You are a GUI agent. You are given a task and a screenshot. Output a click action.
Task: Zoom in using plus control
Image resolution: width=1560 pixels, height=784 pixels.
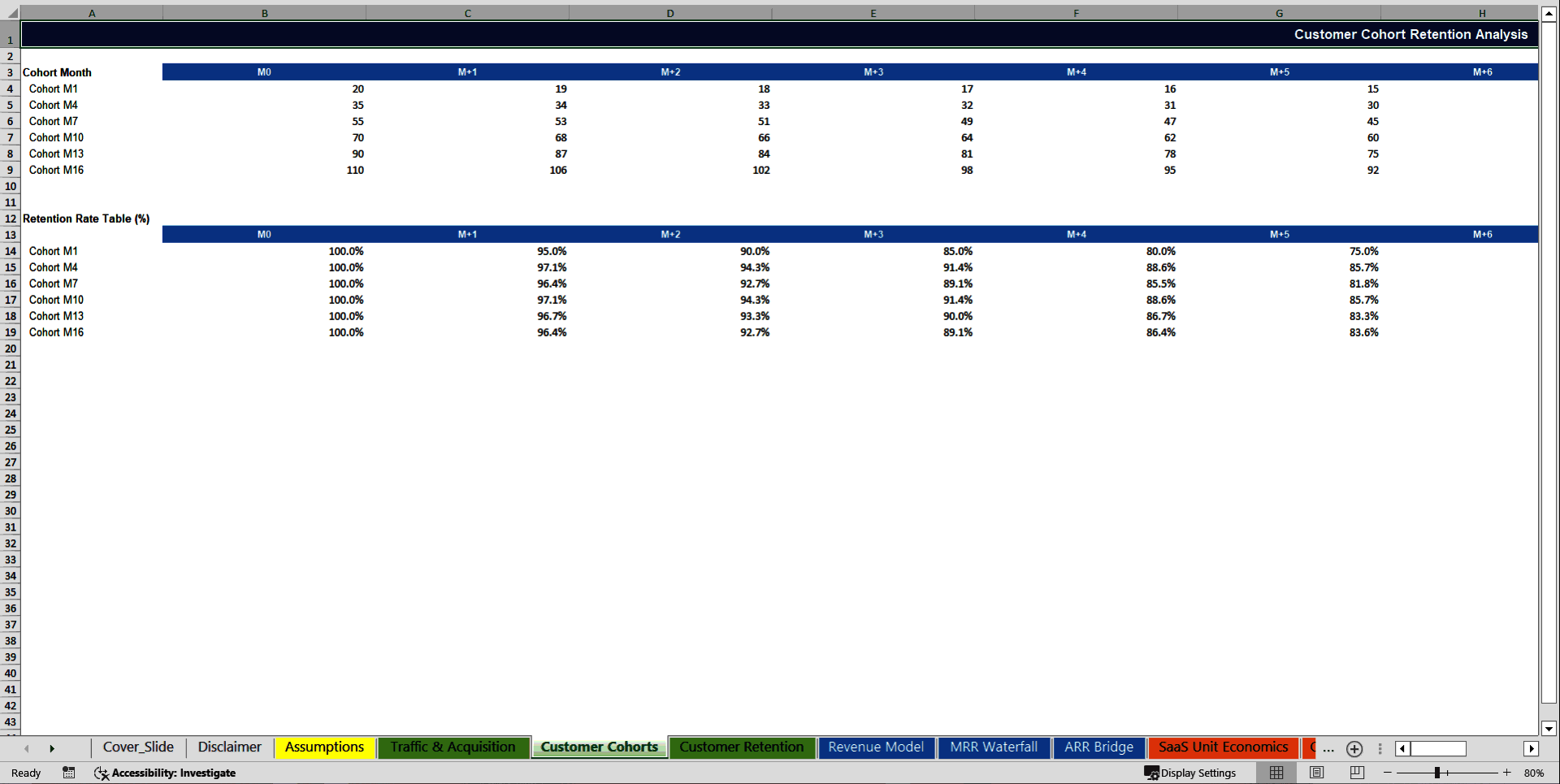point(1506,773)
